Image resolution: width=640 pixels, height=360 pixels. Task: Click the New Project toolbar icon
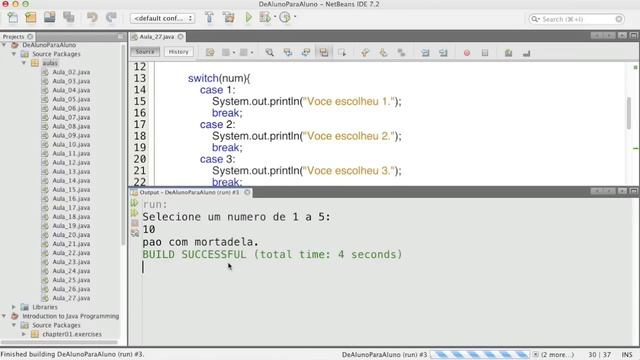pos(31,18)
